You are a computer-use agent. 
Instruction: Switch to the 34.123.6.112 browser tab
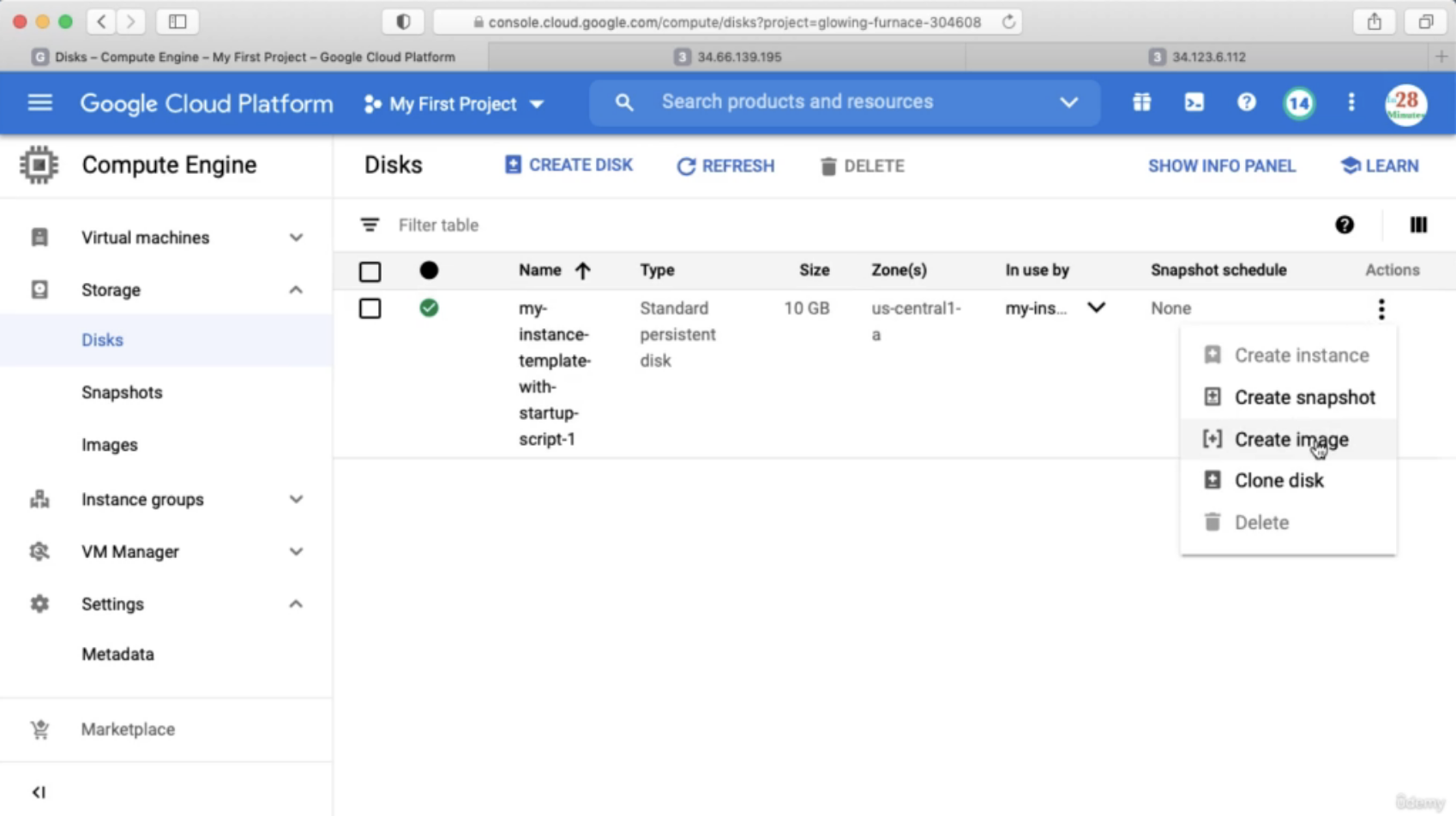coord(1198,57)
